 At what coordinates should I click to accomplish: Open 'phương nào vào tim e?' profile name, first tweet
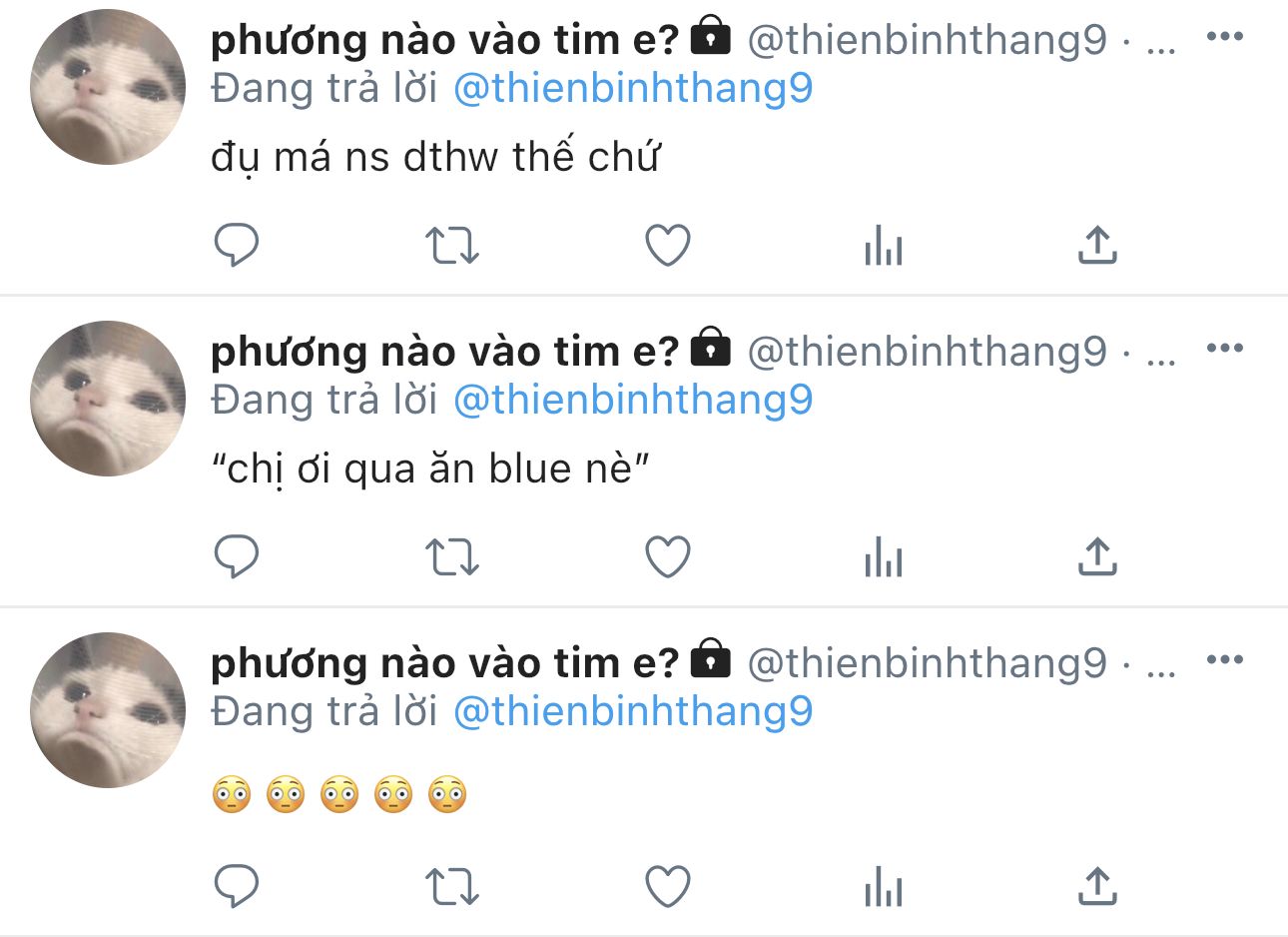click(x=445, y=40)
